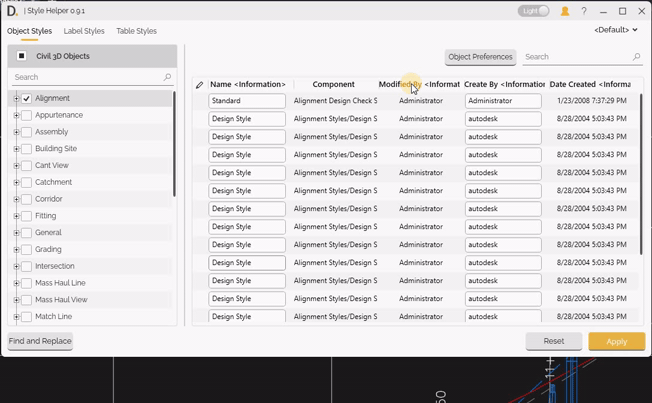Switch to the Label Styles tab
652x403 pixels.
tap(84, 31)
